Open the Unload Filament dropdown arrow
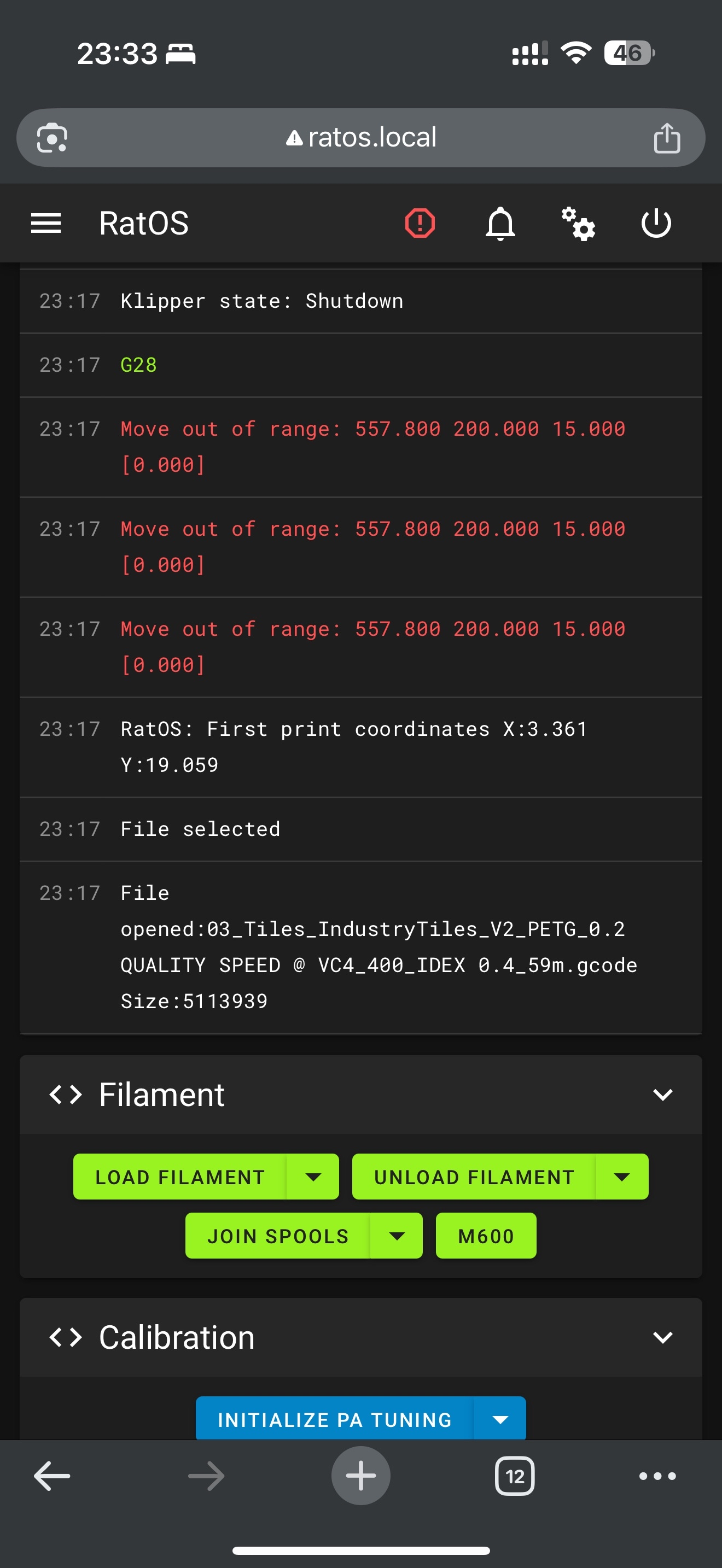 (621, 1177)
